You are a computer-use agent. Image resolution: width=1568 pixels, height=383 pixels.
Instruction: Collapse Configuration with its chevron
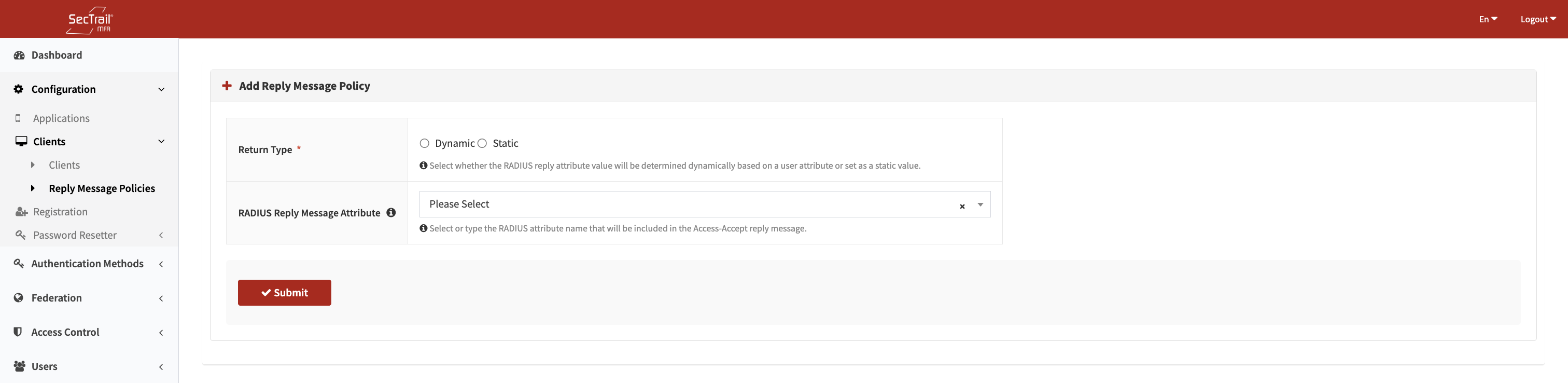[161, 89]
